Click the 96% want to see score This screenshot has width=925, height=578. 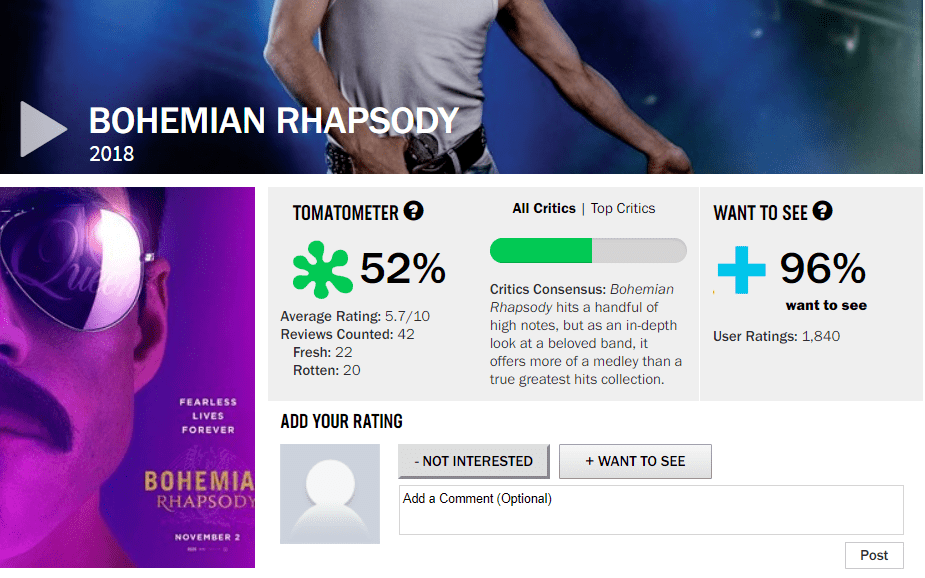click(x=823, y=268)
